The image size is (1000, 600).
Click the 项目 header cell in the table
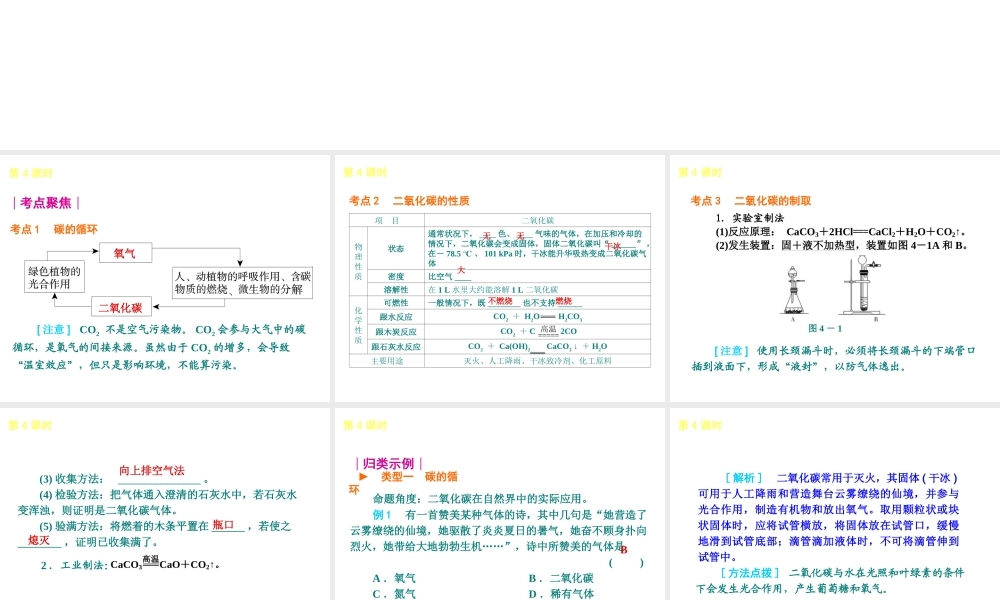tap(386, 220)
